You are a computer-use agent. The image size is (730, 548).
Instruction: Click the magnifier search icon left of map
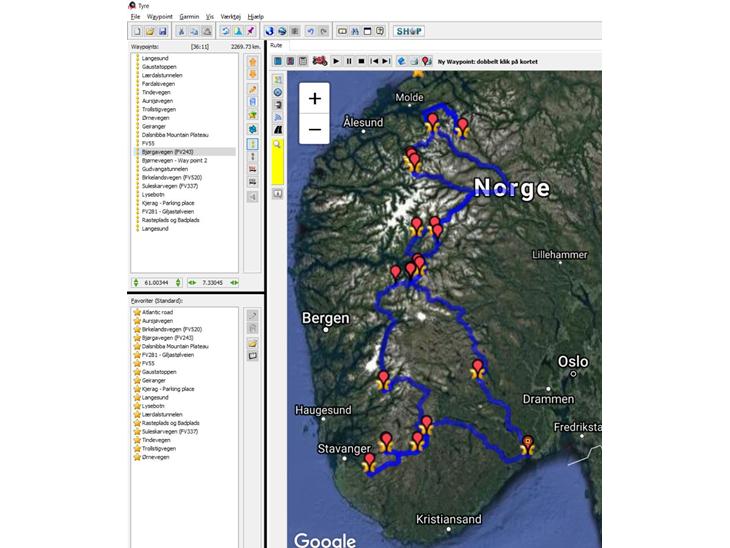tap(277, 145)
